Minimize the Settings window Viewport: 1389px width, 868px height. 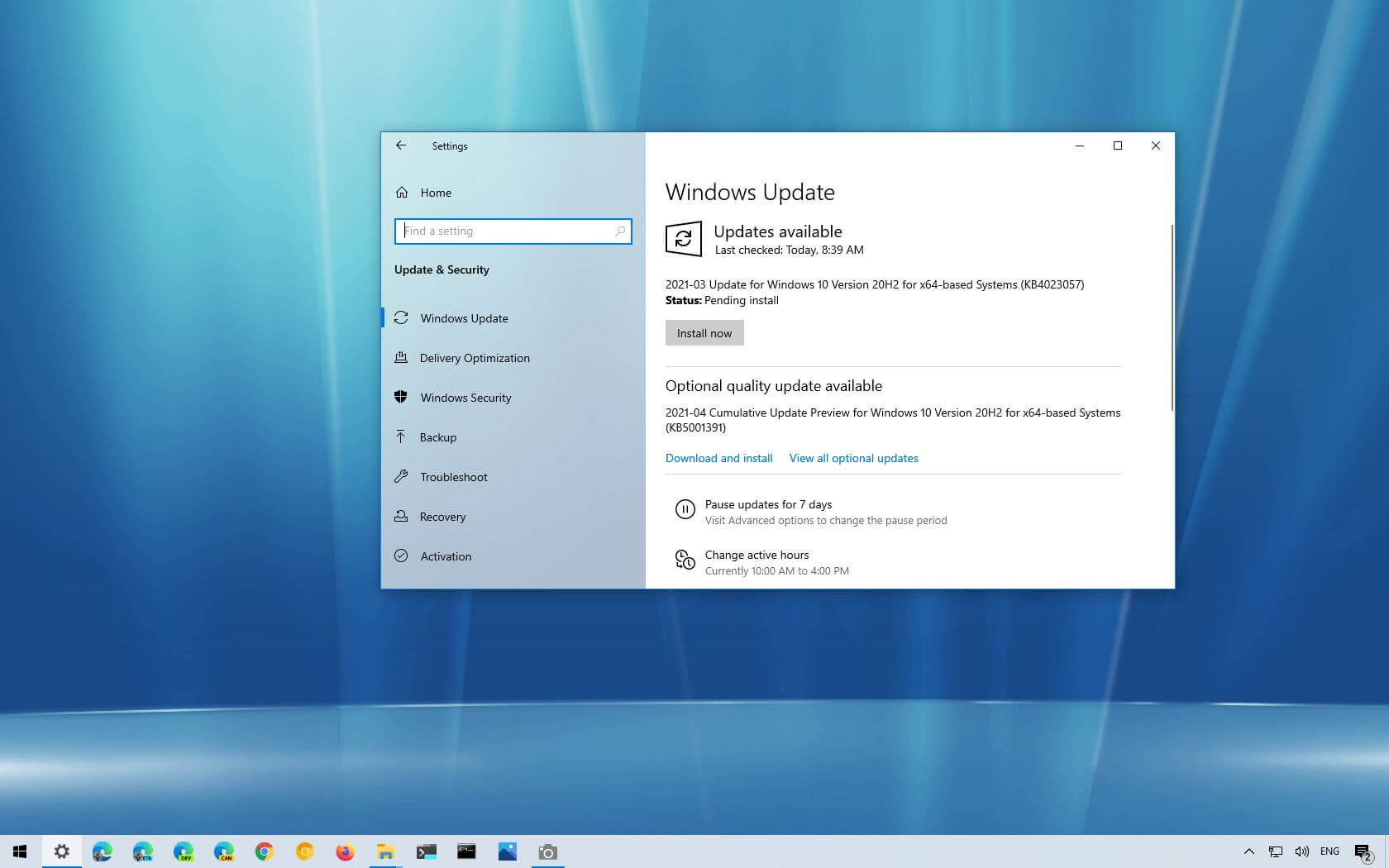click(1080, 145)
